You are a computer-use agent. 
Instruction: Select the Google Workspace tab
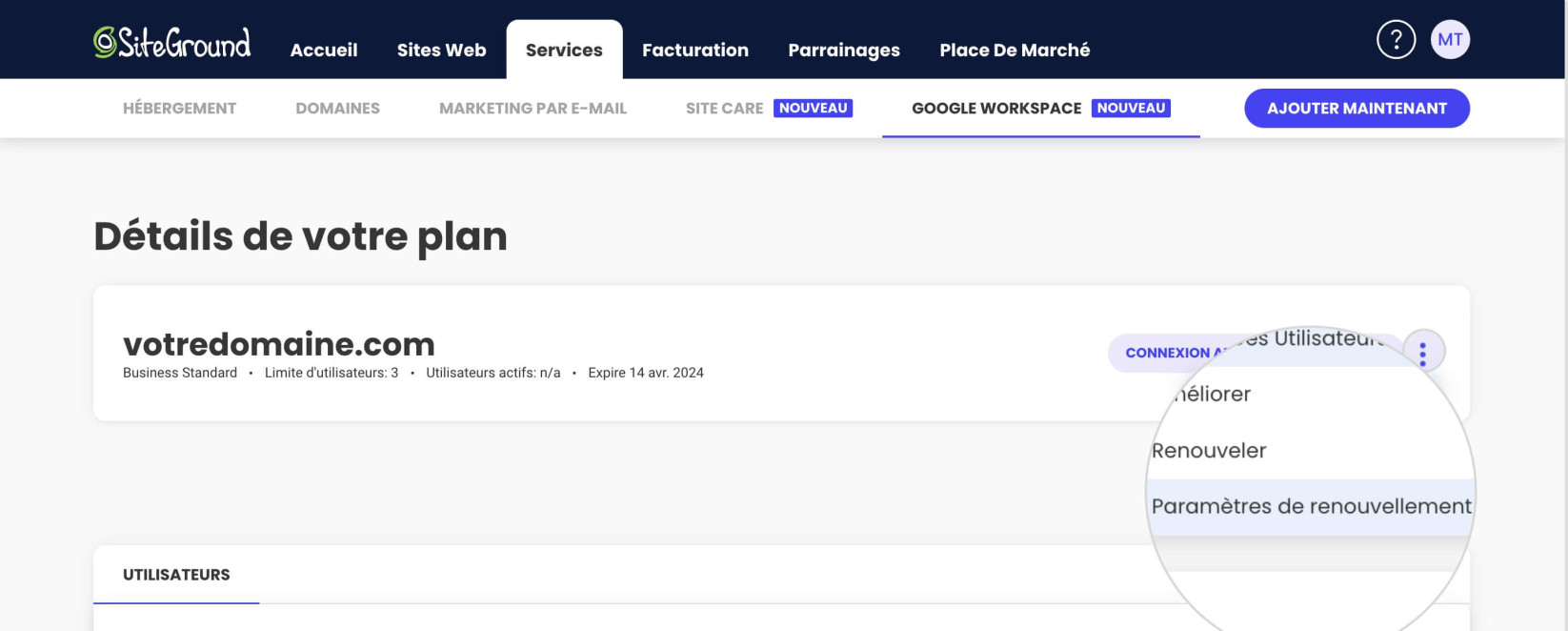pyautogui.click(x=1040, y=109)
